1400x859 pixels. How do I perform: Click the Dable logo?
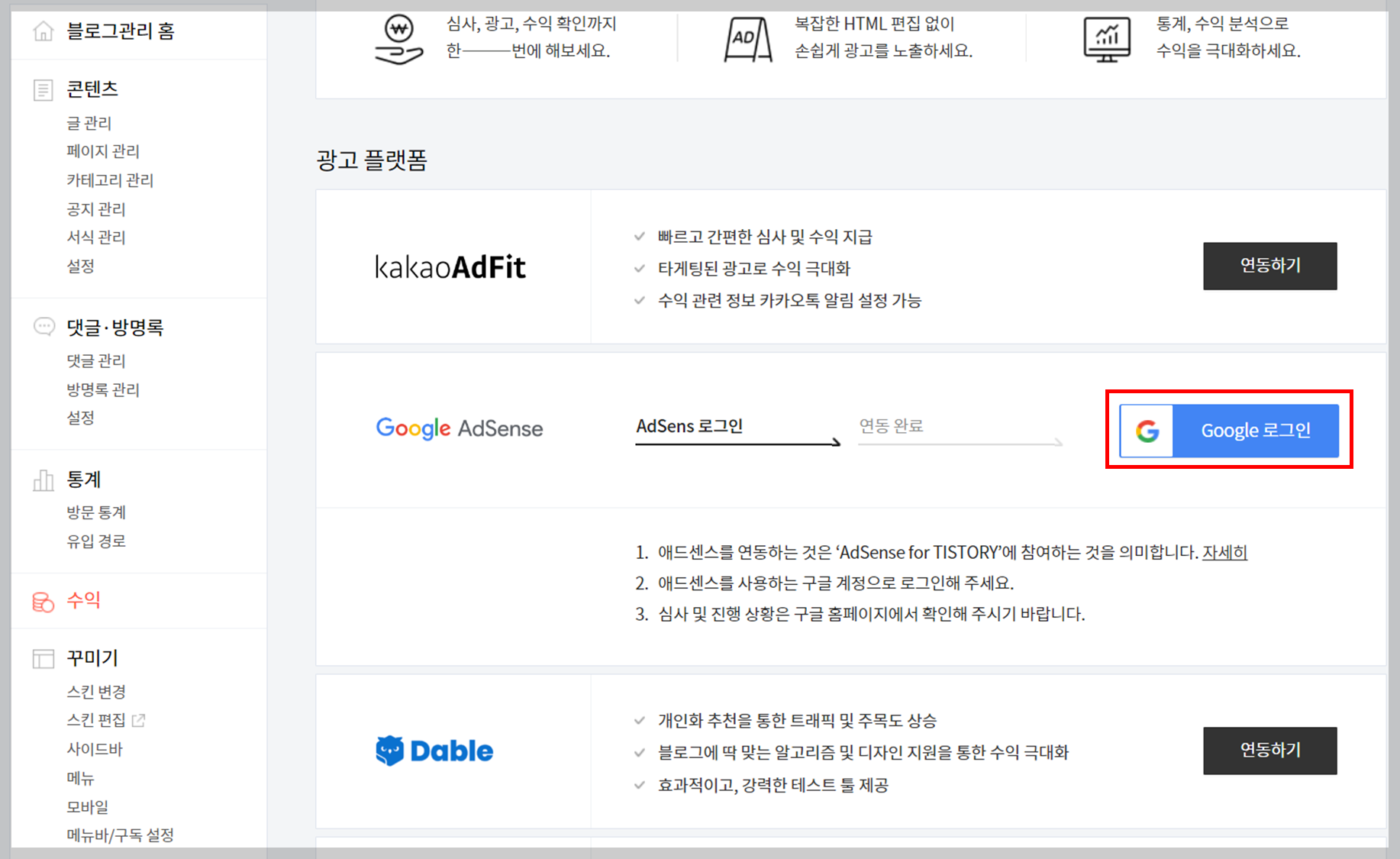[x=434, y=751]
